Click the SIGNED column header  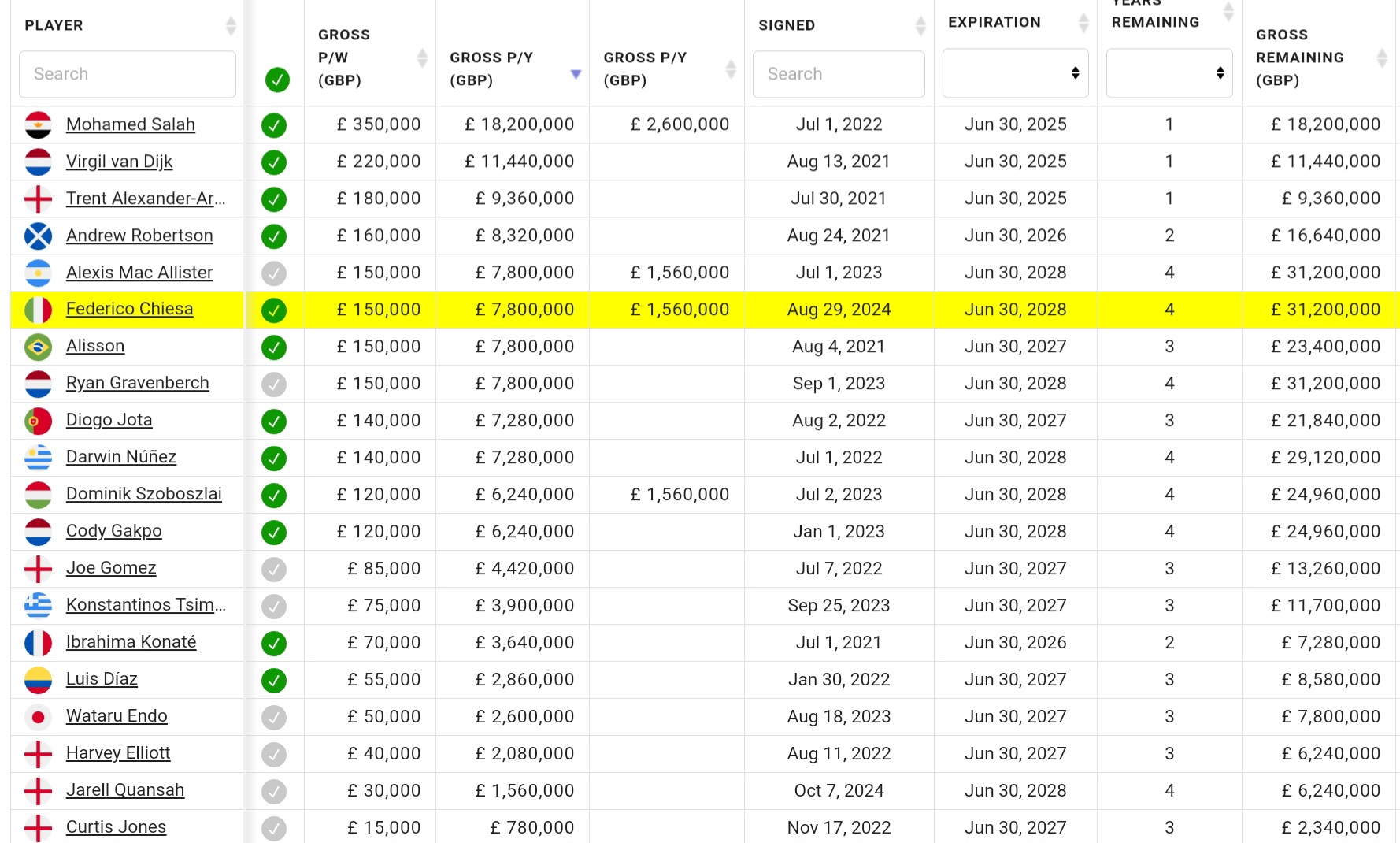[787, 25]
